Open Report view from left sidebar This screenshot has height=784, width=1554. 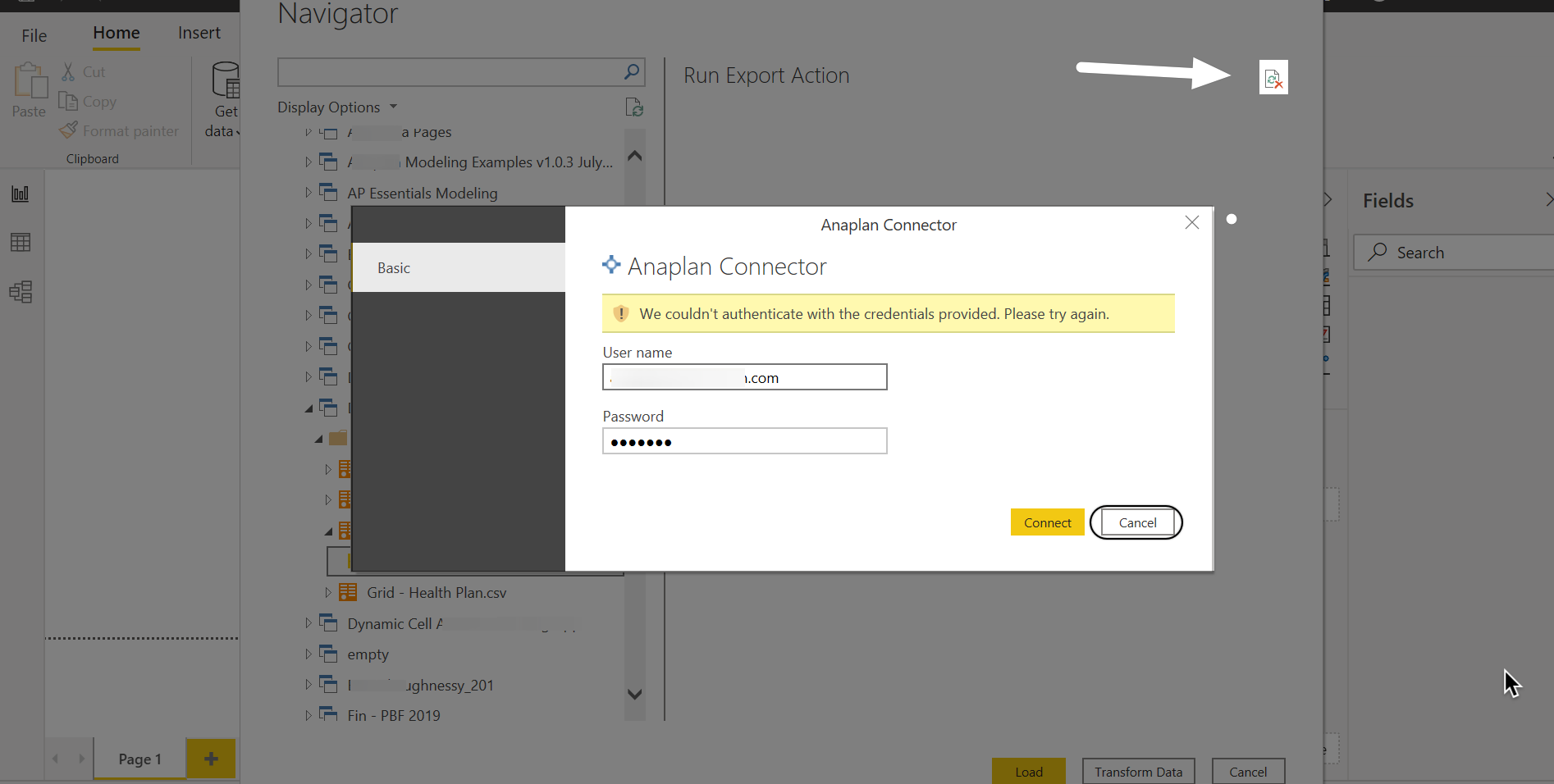click(x=21, y=194)
